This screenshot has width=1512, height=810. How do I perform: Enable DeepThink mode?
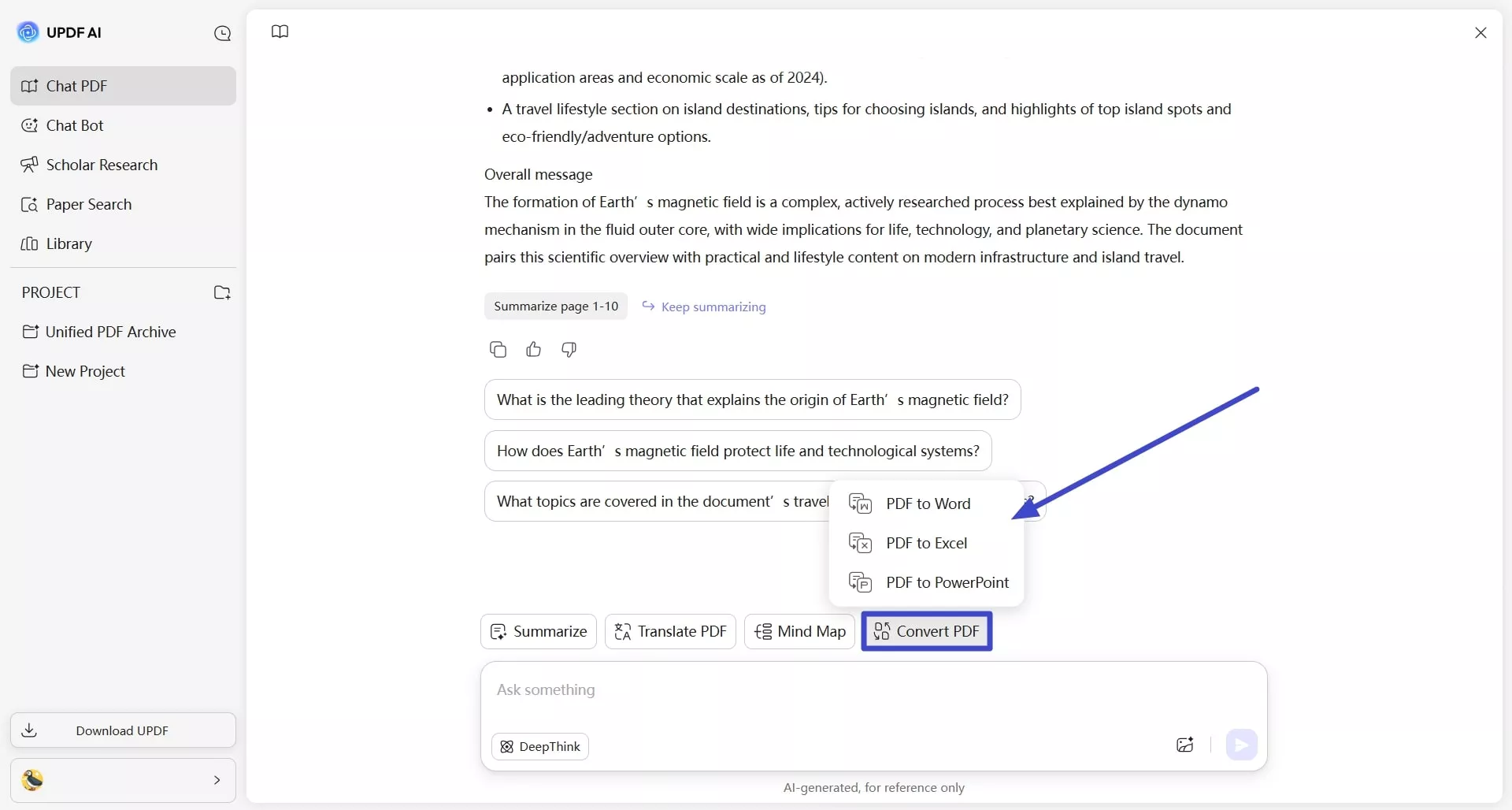(x=539, y=746)
